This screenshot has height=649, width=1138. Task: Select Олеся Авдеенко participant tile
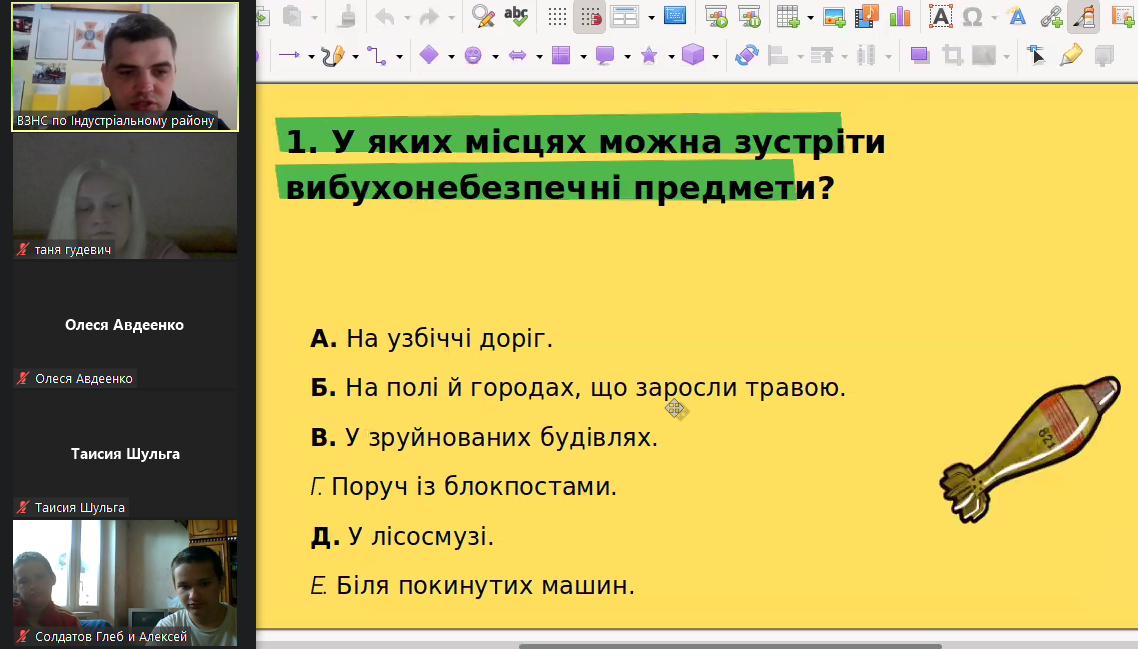tap(125, 325)
